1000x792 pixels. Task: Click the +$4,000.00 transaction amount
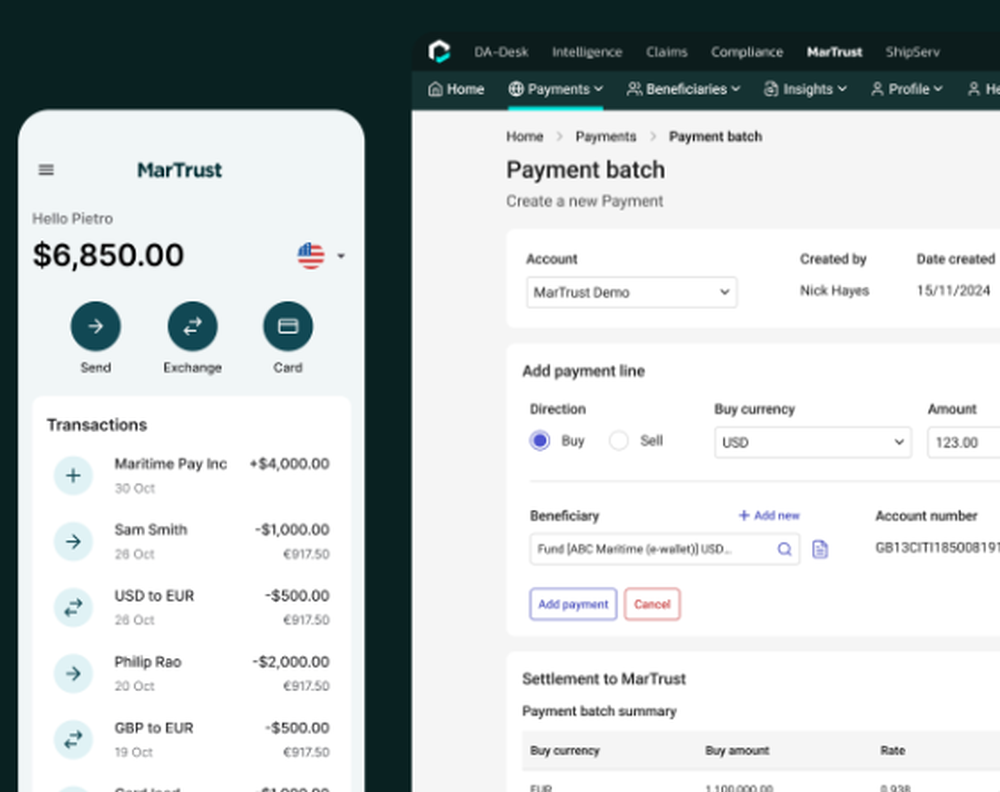(x=290, y=464)
